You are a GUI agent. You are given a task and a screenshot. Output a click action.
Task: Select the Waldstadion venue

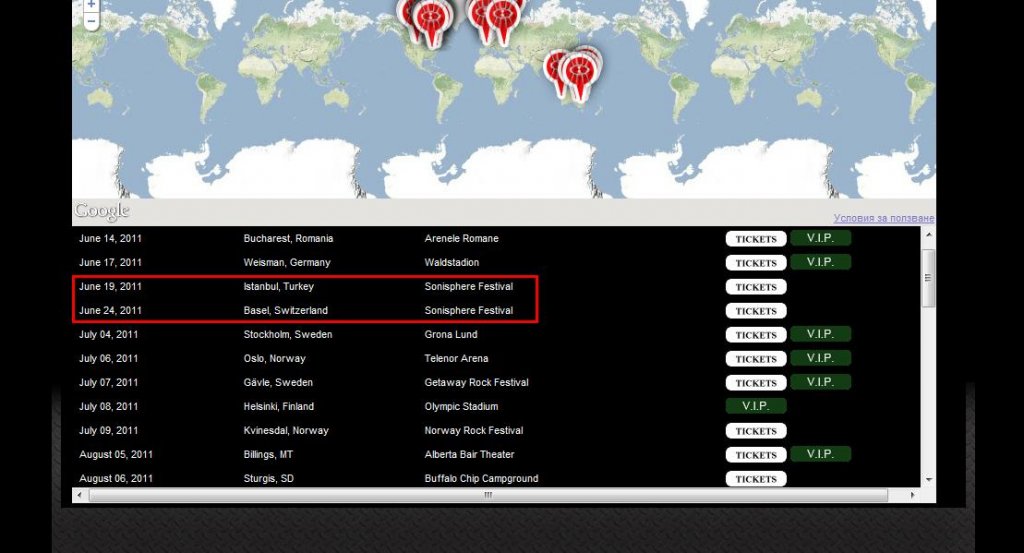coord(452,262)
